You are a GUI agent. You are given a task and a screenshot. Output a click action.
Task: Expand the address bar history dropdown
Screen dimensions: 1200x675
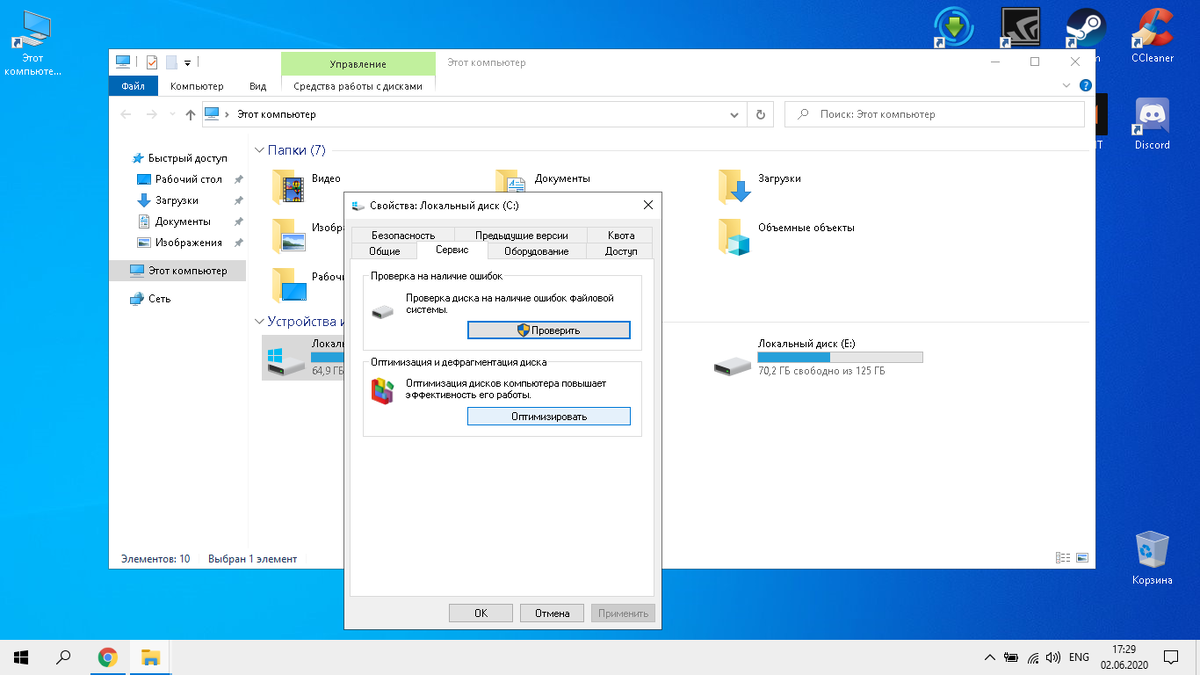pos(736,115)
